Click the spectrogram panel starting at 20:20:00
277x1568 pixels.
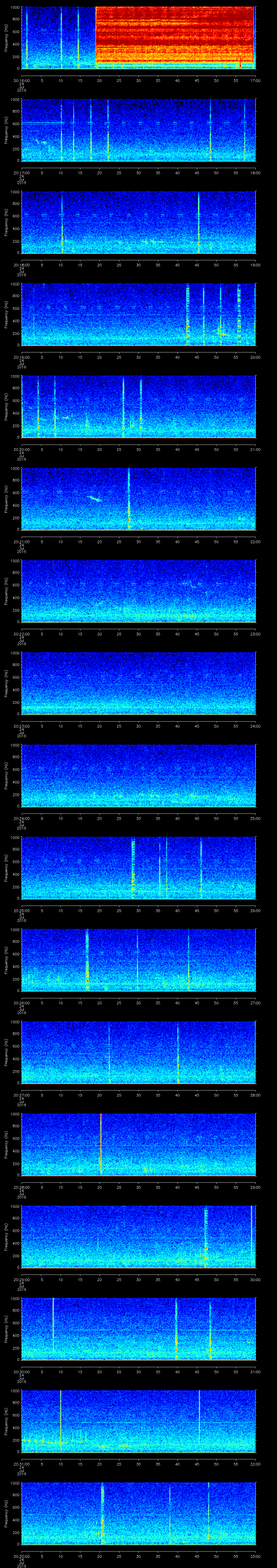138,407
